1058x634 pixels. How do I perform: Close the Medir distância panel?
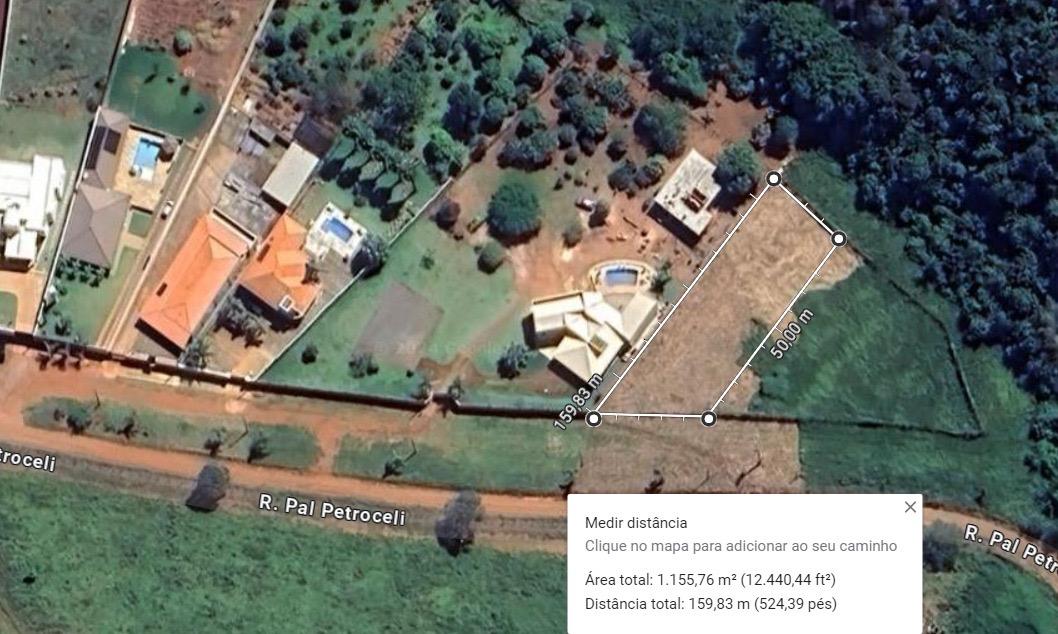(x=910, y=507)
